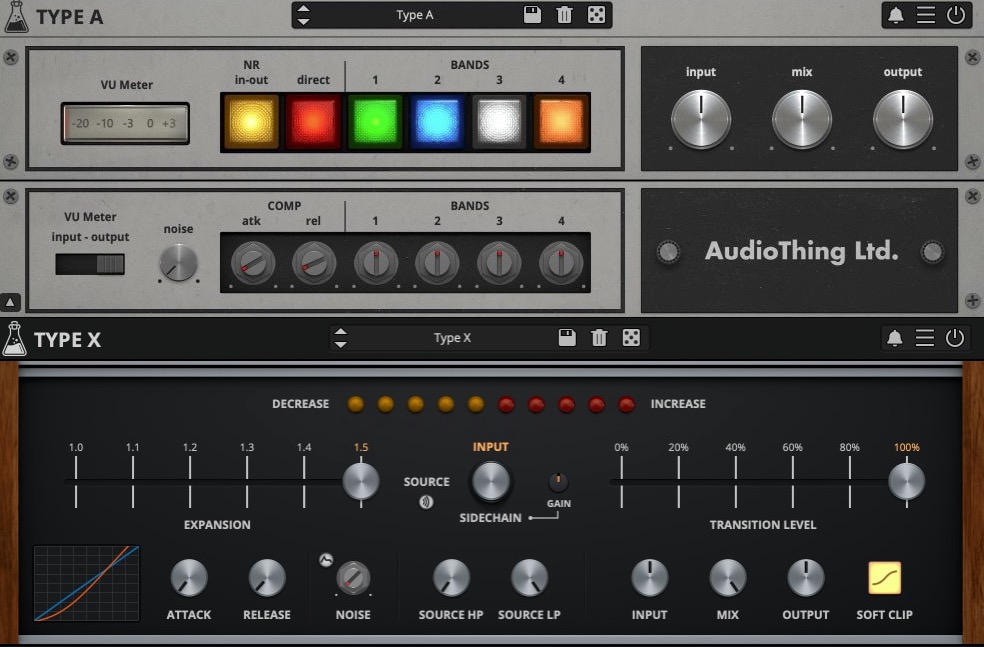Click the COMP rel knob
This screenshot has height=647, width=984.
[314, 263]
